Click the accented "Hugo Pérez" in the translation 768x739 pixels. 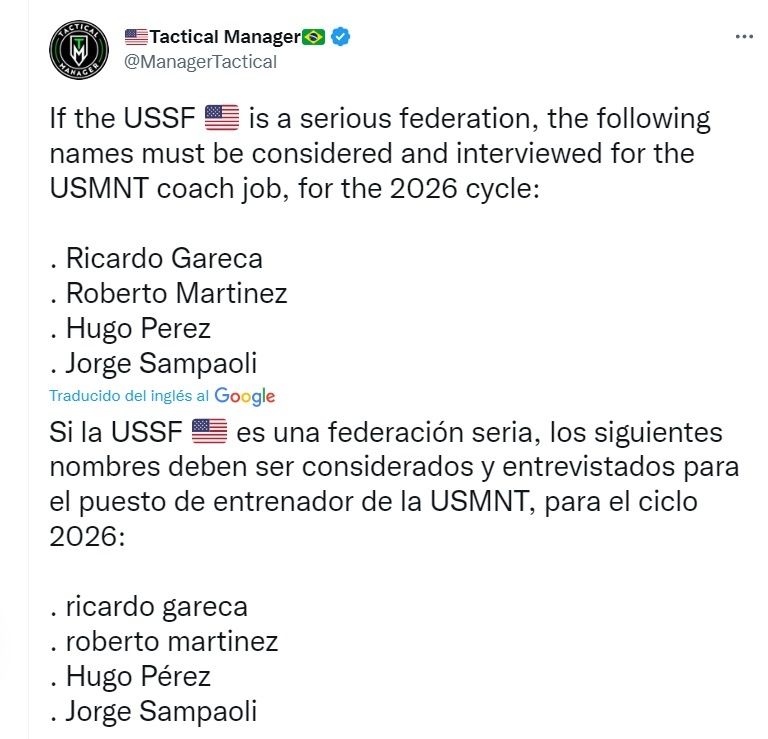click(x=138, y=676)
